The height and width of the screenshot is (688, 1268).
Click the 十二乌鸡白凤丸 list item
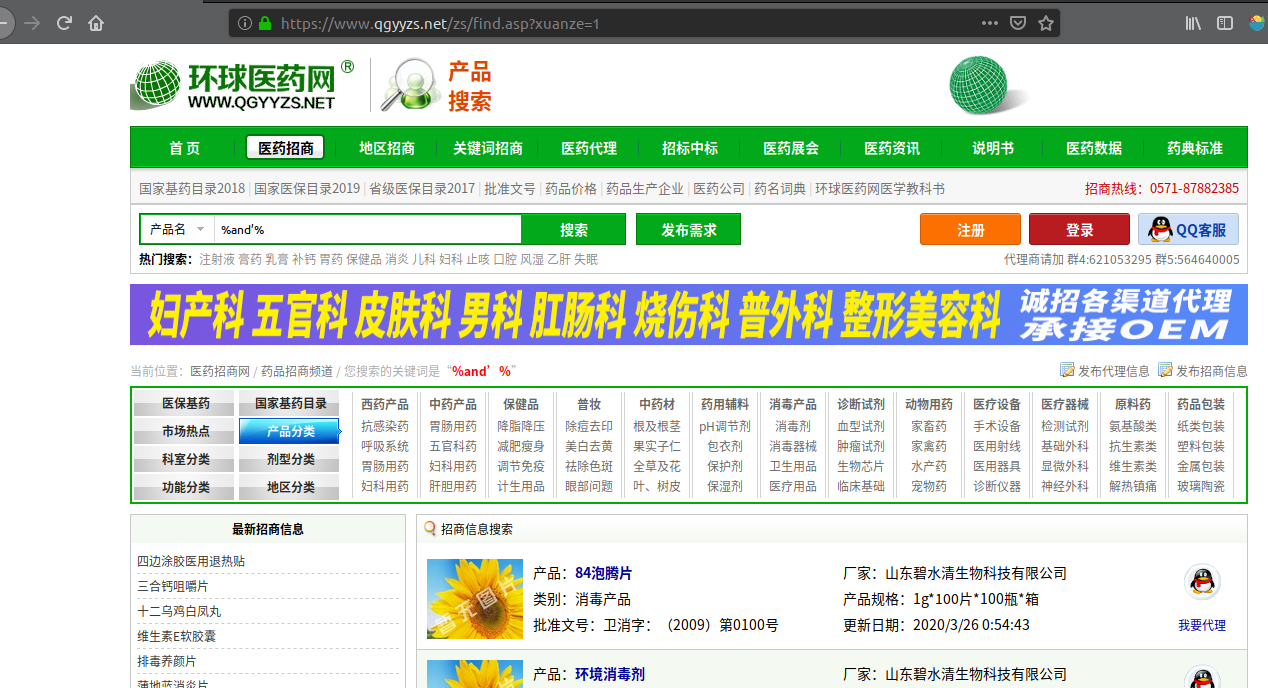pos(179,611)
